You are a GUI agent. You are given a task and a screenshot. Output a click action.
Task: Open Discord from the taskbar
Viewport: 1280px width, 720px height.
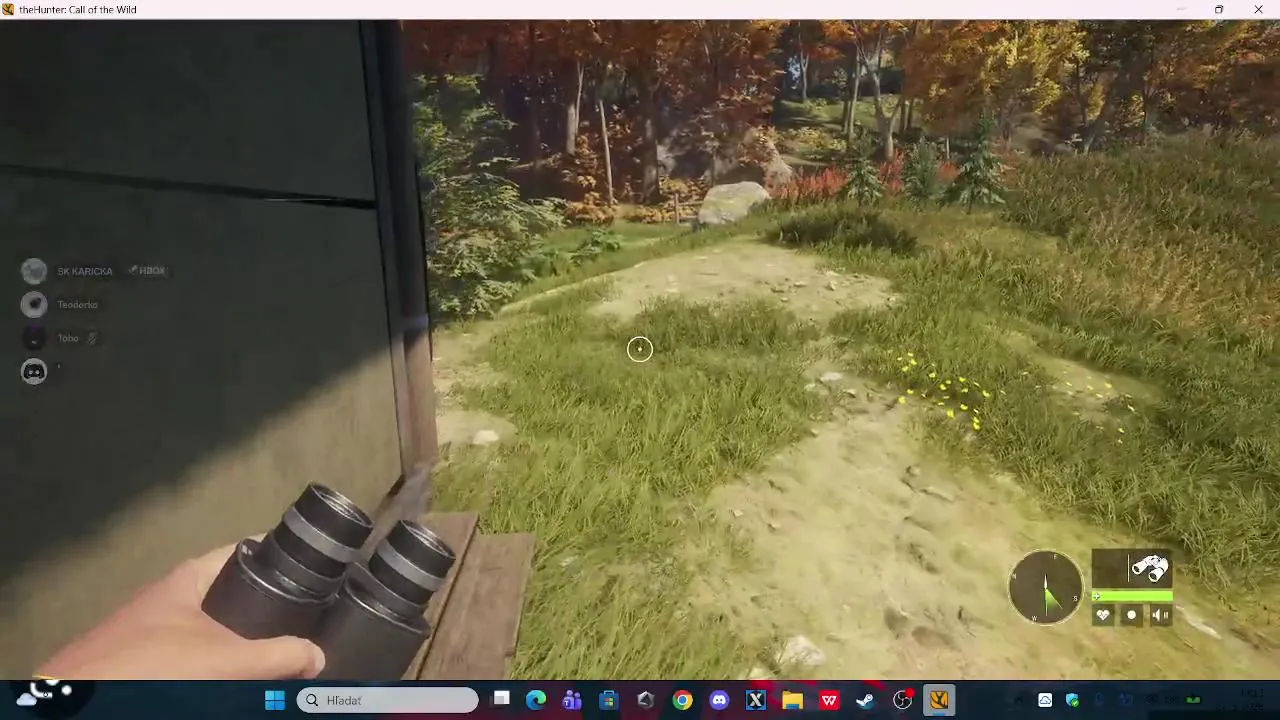[x=719, y=700]
